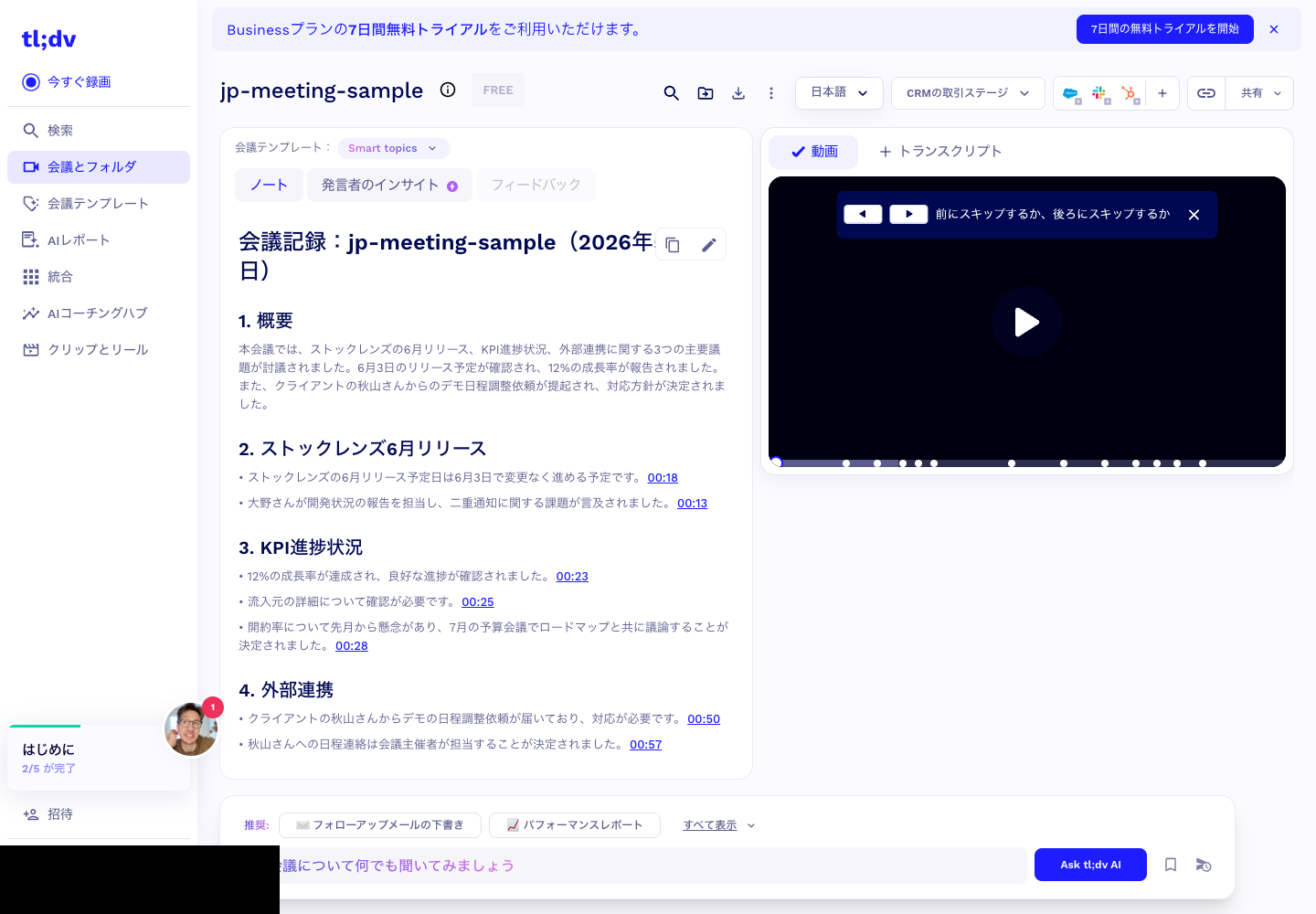Close the skip hint tooltip

point(1194,215)
